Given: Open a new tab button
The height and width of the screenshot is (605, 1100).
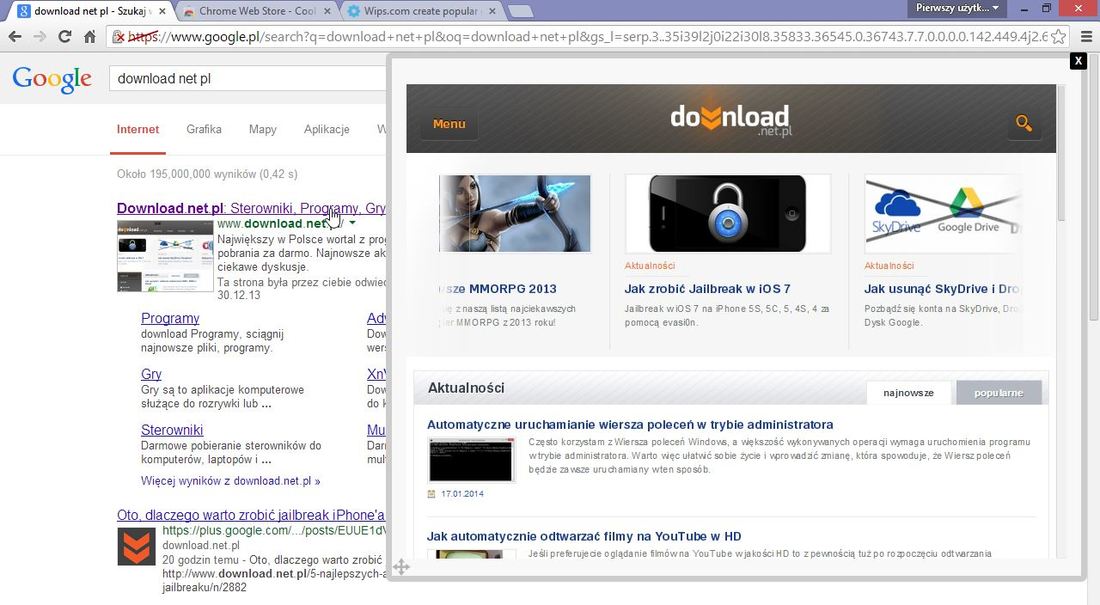Looking at the screenshot, I should [x=520, y=11].
